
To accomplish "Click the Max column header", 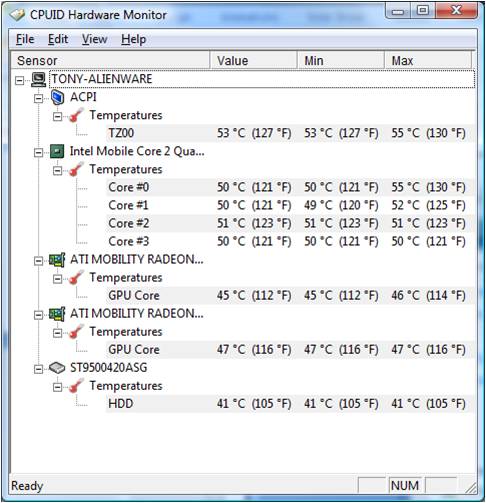I will click(428, 60).
